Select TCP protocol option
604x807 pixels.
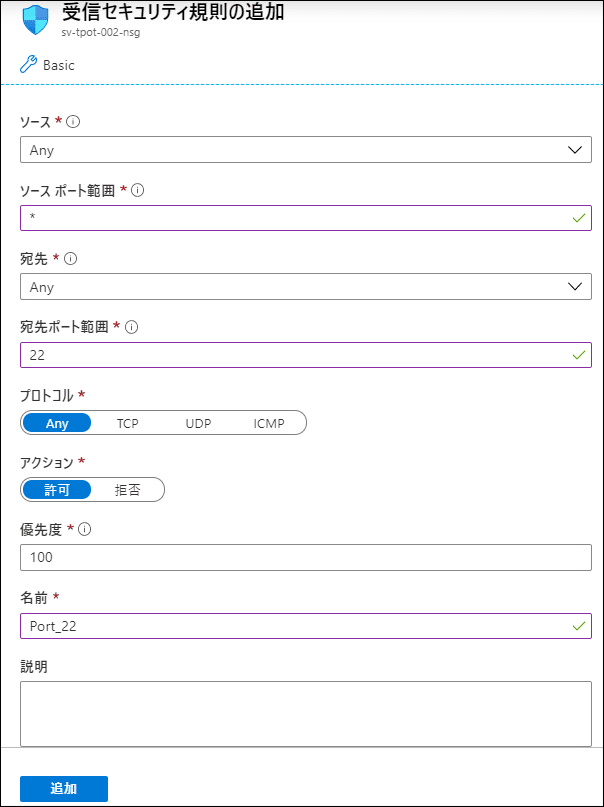tap(128, 423)
